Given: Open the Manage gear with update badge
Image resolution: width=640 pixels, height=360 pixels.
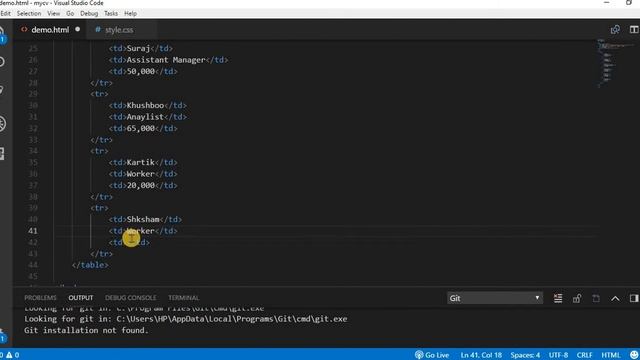Looking at the screenshot, I should 2,336.
